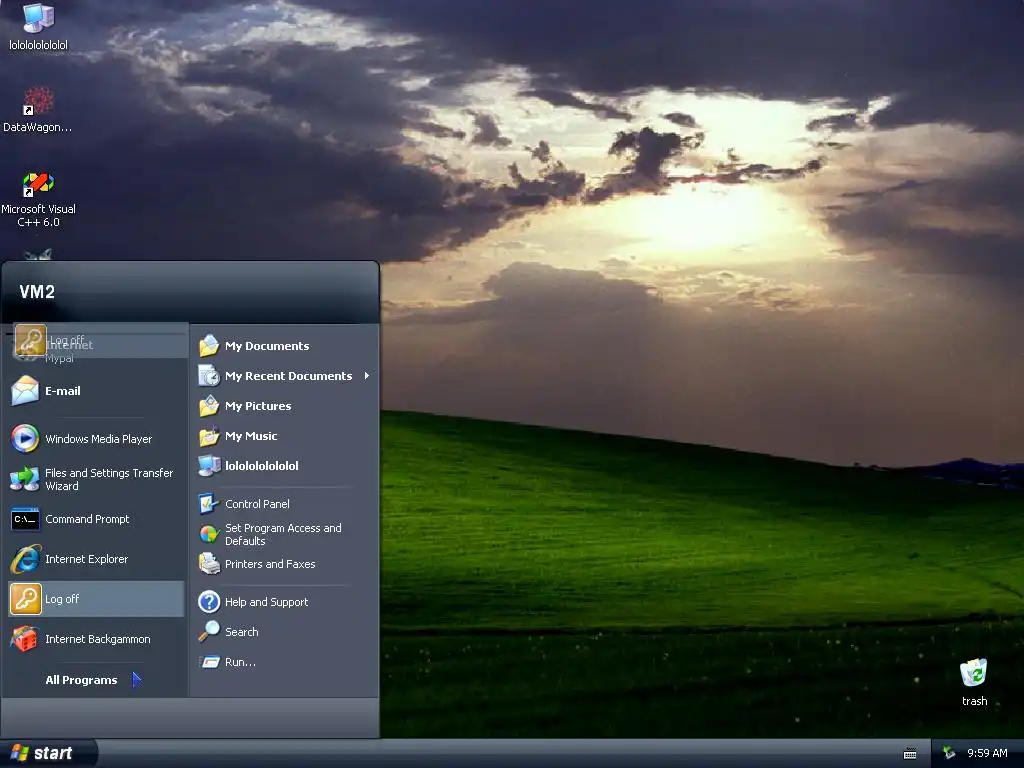Open the Files and Settings Transfer Wizard label
Viewport: 1024px width, 768px height.
tap(109, 479)
